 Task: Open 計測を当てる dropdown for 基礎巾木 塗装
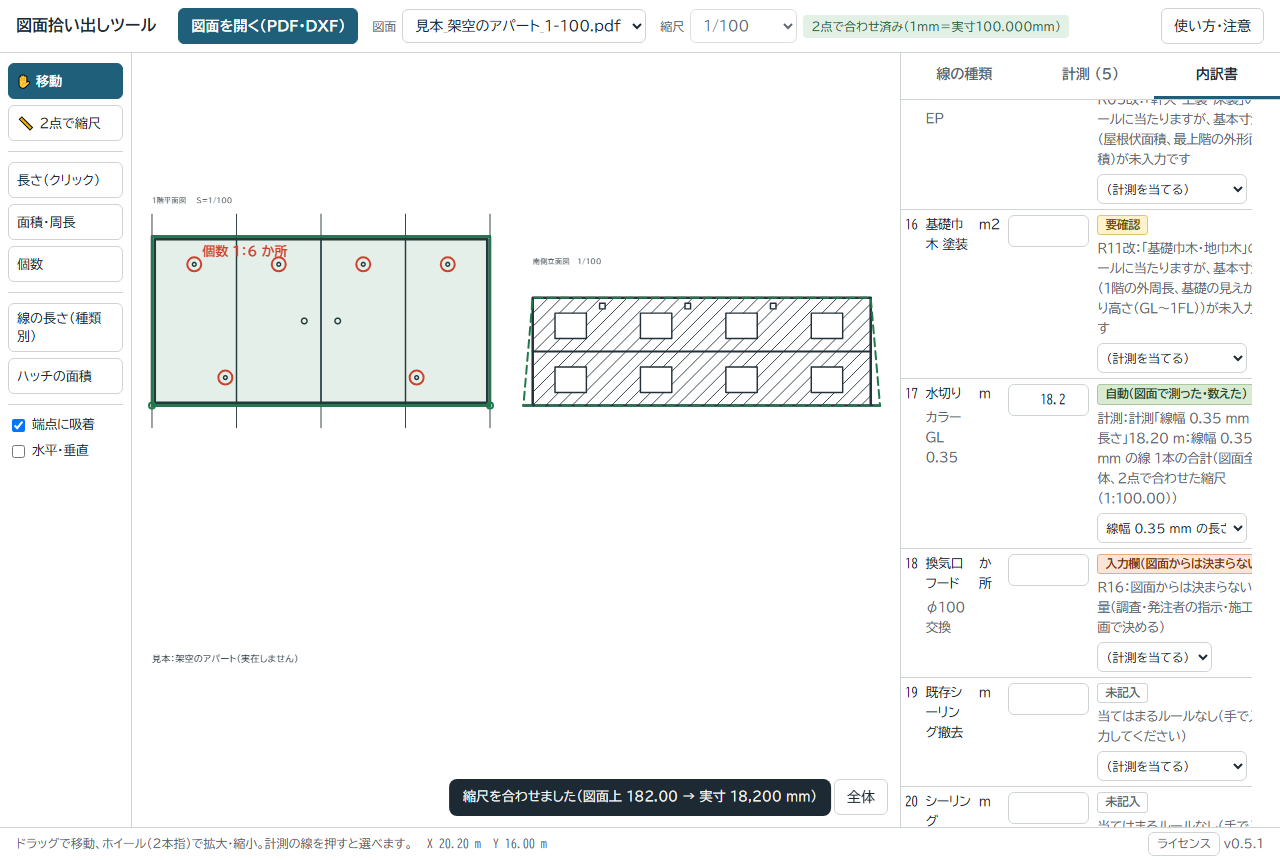[x=1172, y=358]
